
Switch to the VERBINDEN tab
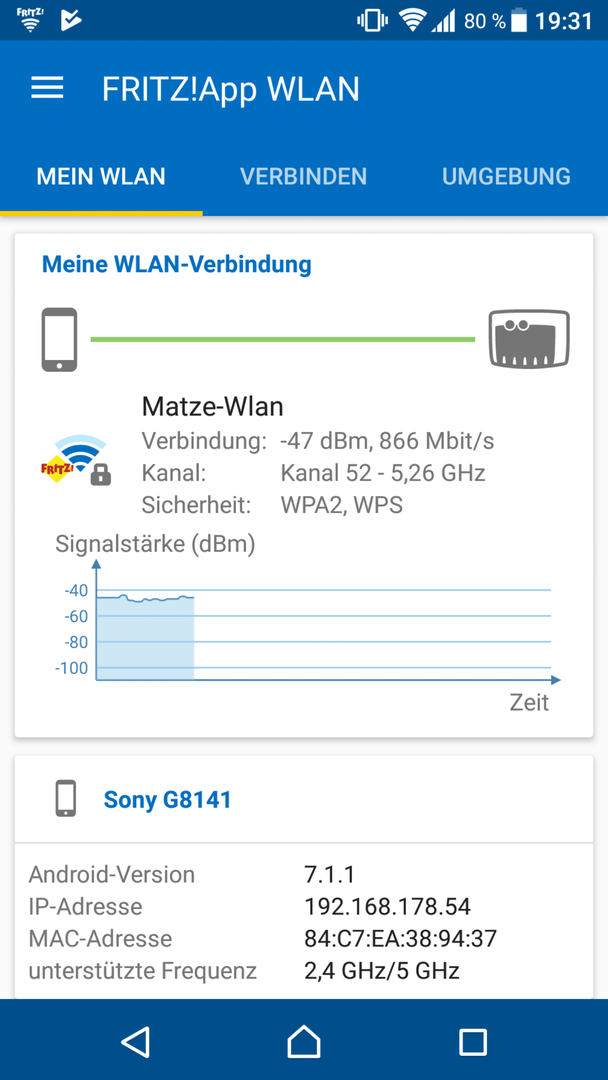point(304,176)
